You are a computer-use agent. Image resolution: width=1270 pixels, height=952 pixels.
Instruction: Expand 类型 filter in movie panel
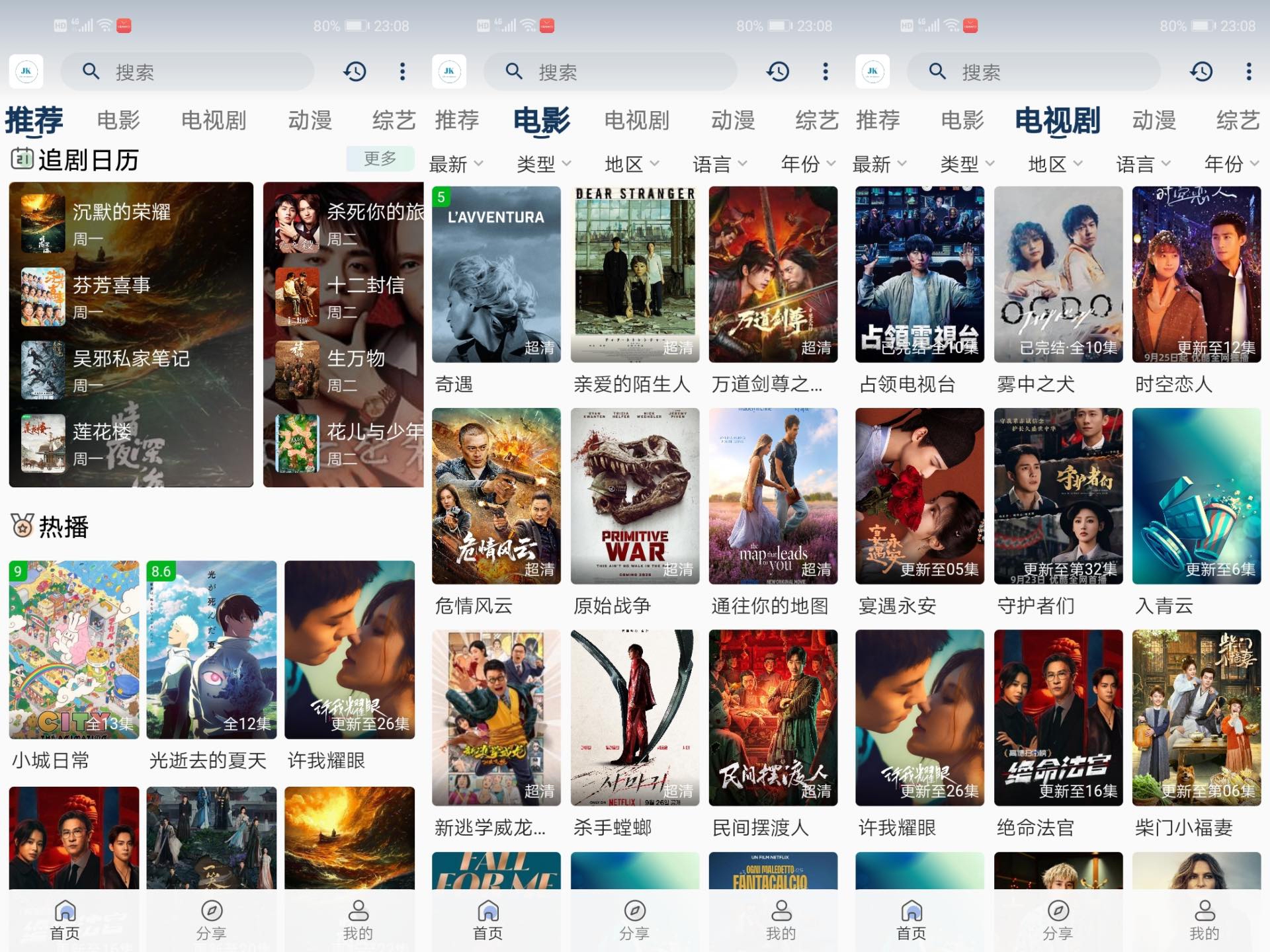pos(544,164)
